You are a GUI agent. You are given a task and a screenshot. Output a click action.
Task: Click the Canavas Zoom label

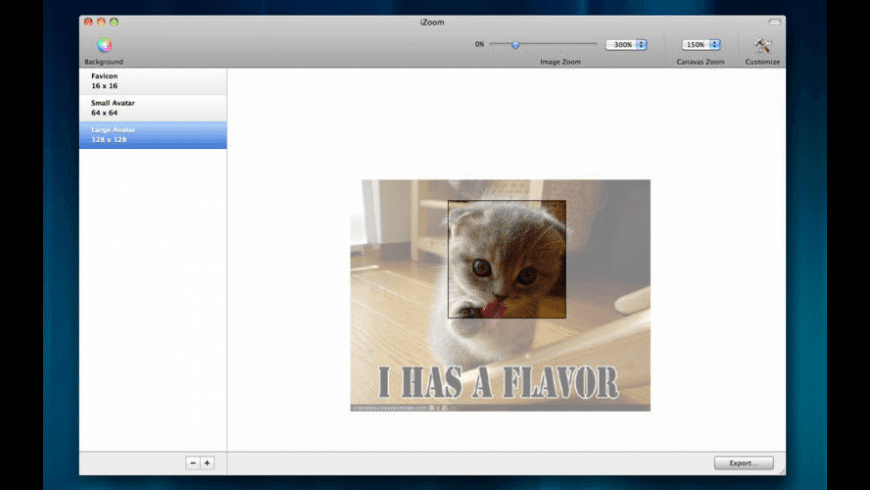[700, 62]
